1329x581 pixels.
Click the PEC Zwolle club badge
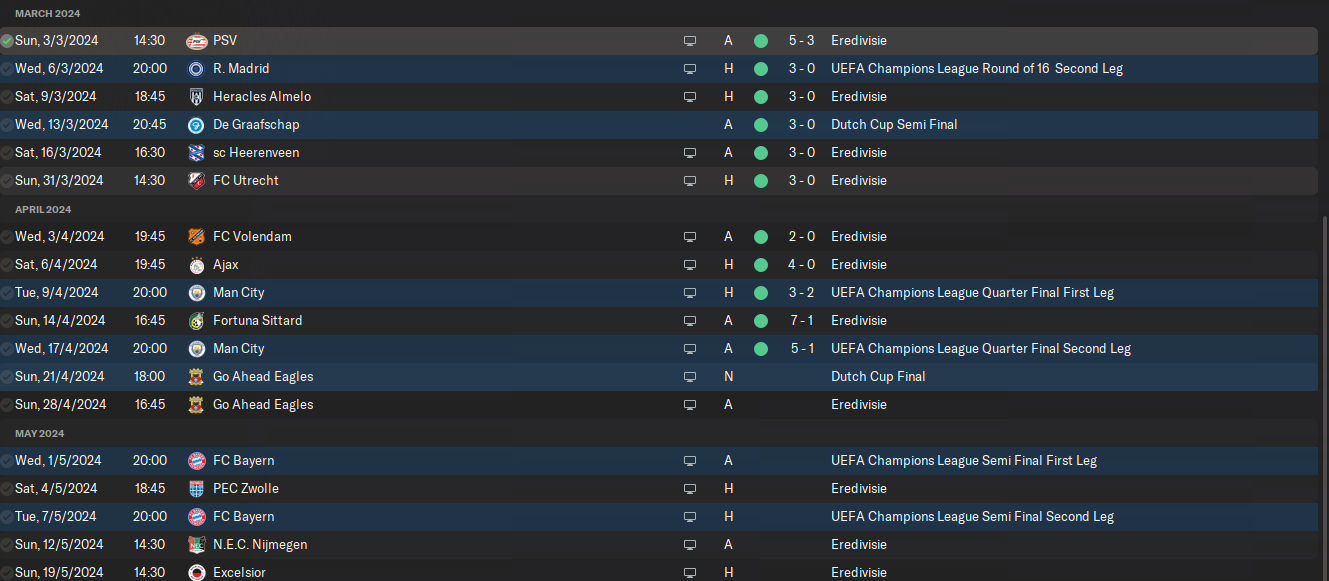pos(196,489)
